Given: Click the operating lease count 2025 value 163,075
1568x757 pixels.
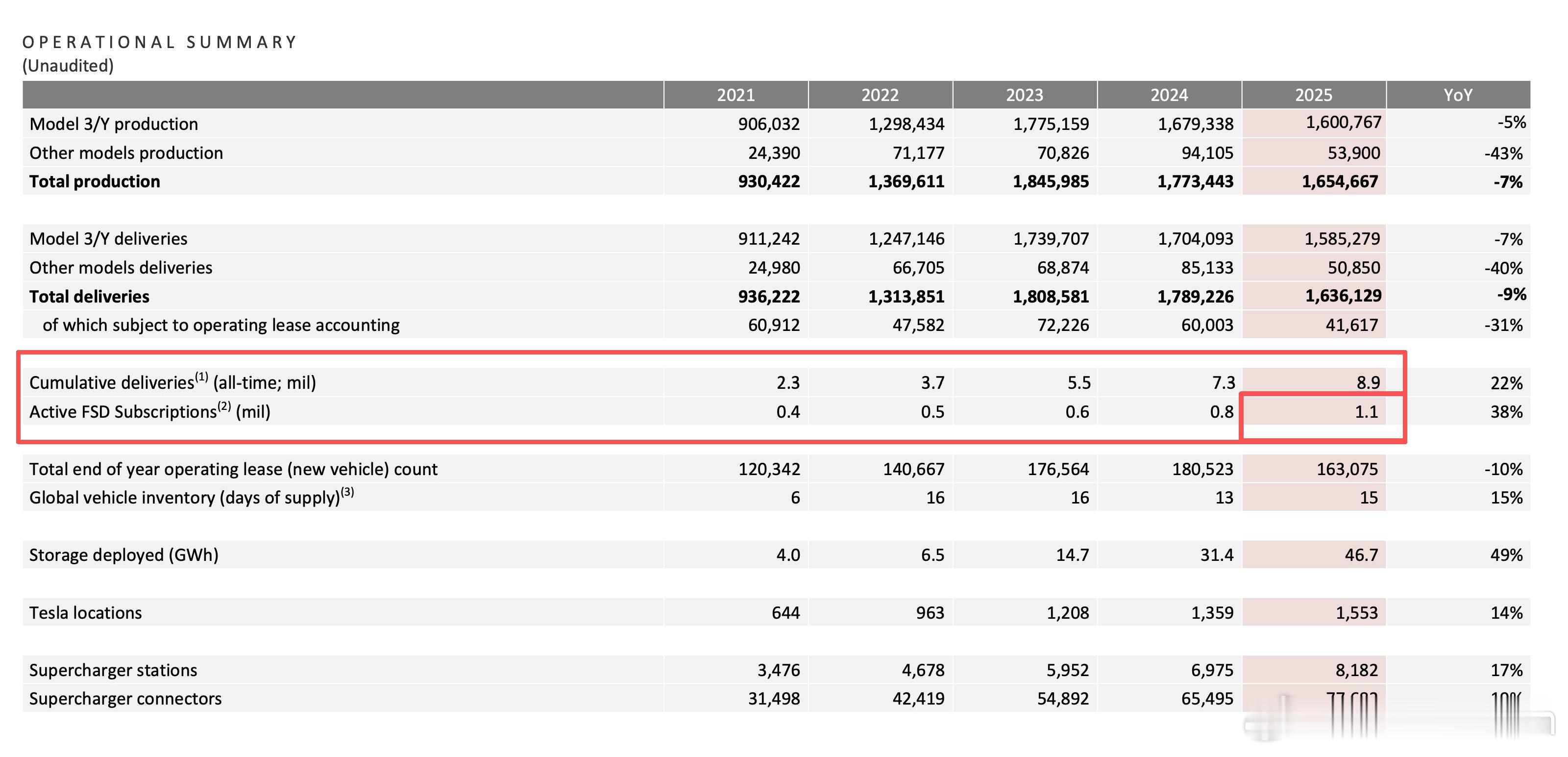Looking at the screenshot, I should coord(1347,469).
